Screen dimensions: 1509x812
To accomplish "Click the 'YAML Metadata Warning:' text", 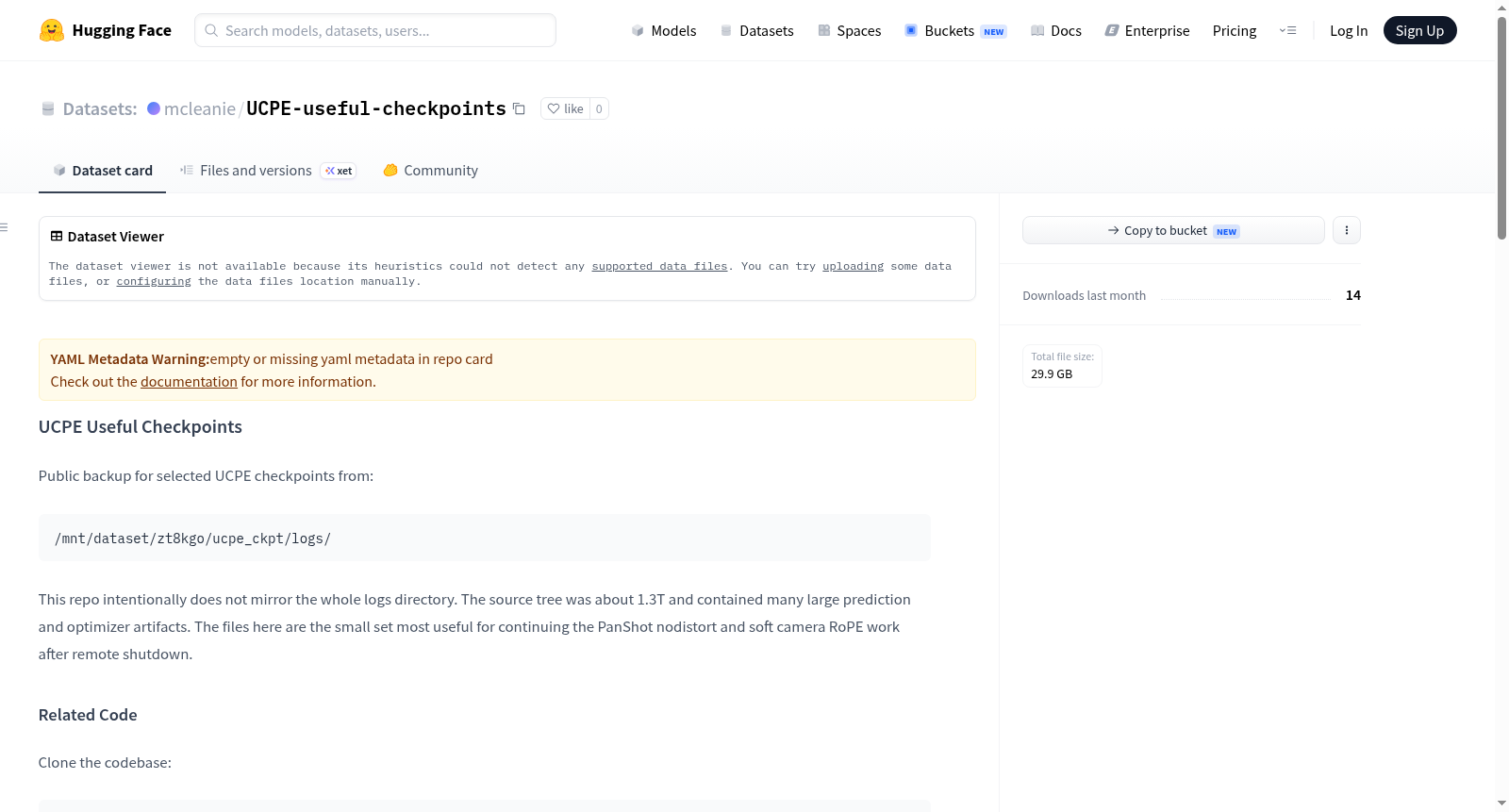I will click(130, 359).
